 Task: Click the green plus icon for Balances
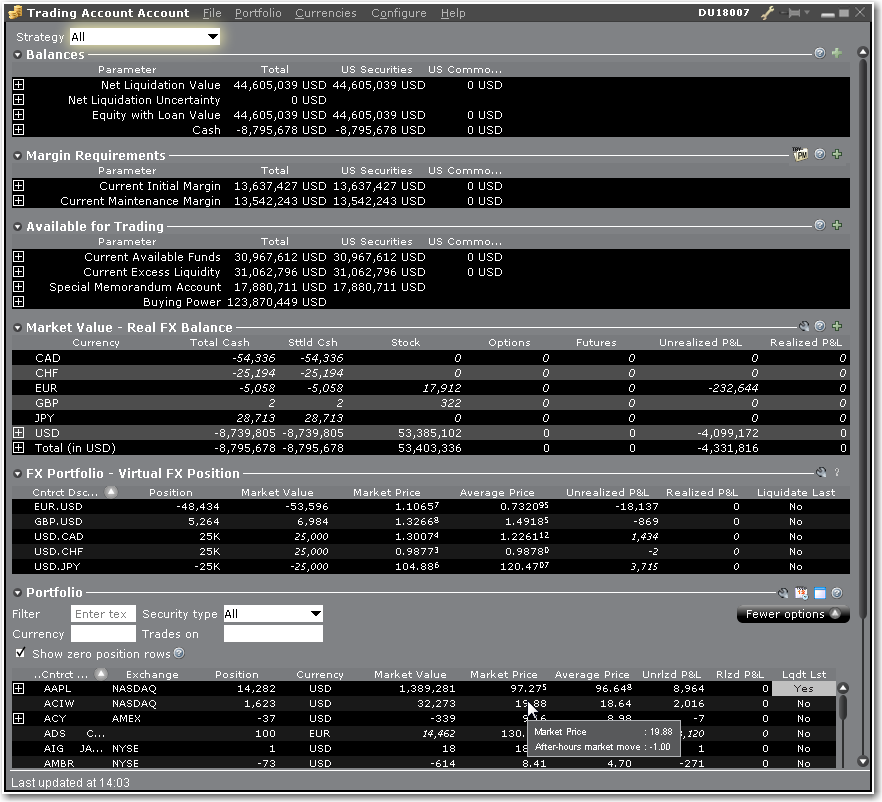(x=837, y=53)
